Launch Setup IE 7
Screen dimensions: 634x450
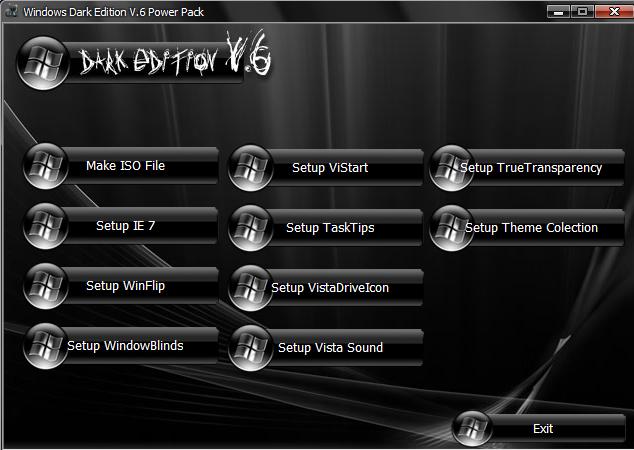(121, 226)
